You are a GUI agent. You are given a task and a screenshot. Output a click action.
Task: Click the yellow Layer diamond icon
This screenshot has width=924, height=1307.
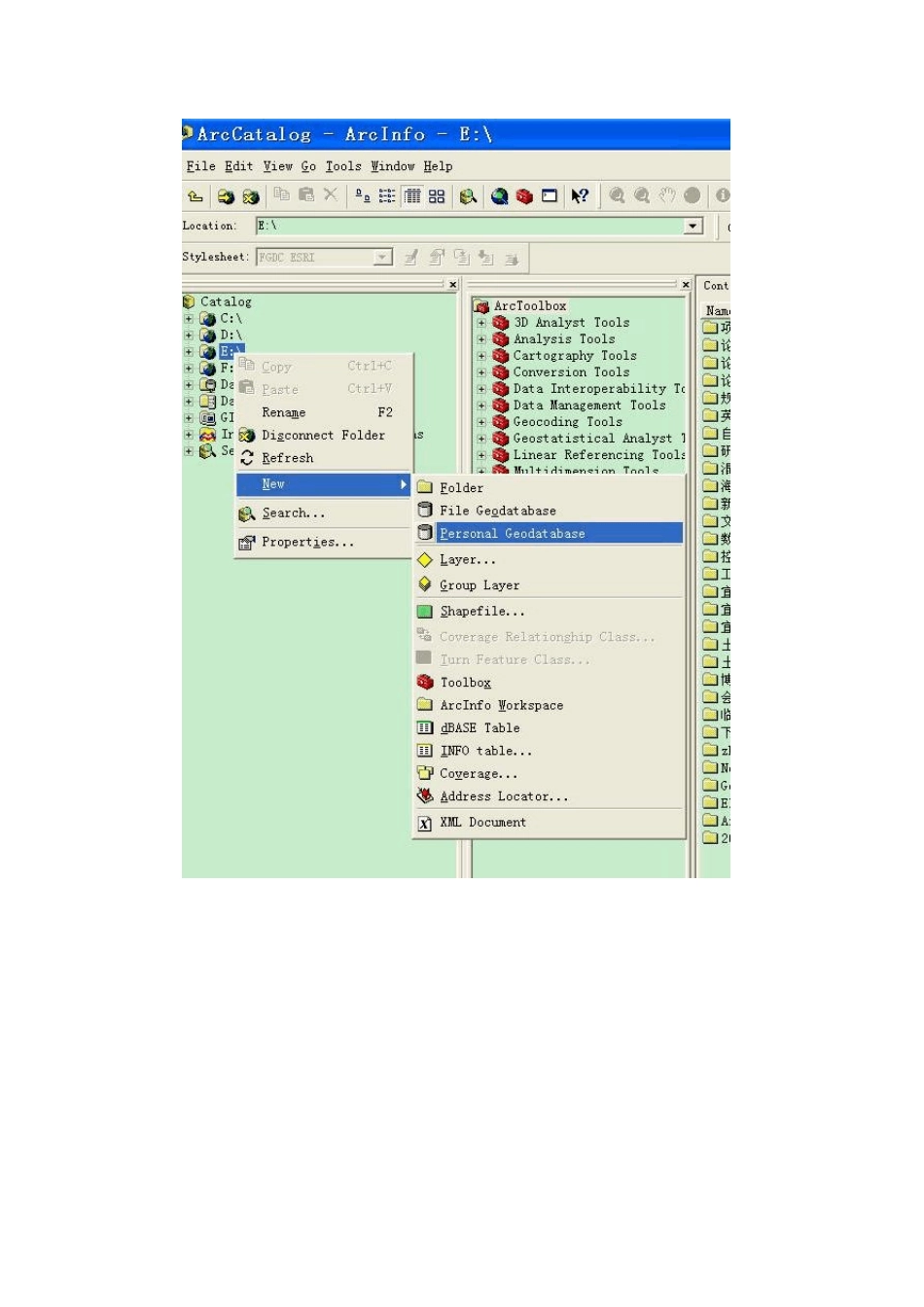point(425,560)
